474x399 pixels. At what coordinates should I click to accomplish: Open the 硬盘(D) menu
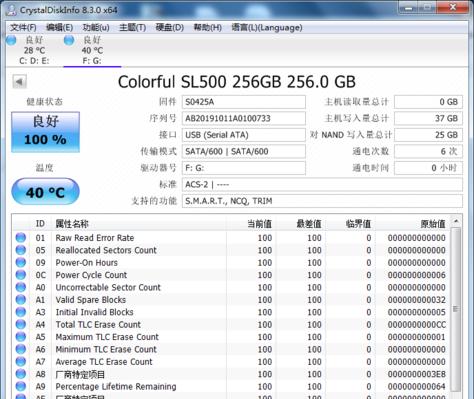[x=170, y=27]
